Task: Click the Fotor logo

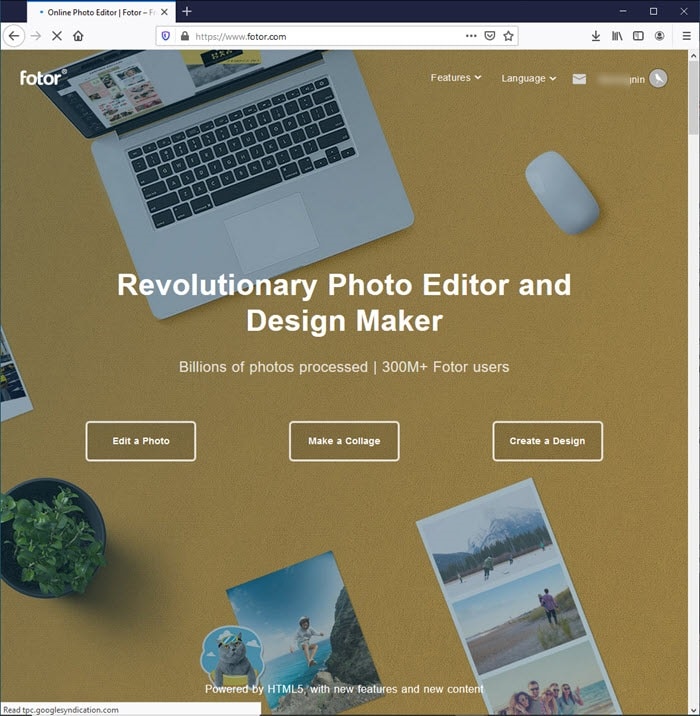Action: point(43,78)
